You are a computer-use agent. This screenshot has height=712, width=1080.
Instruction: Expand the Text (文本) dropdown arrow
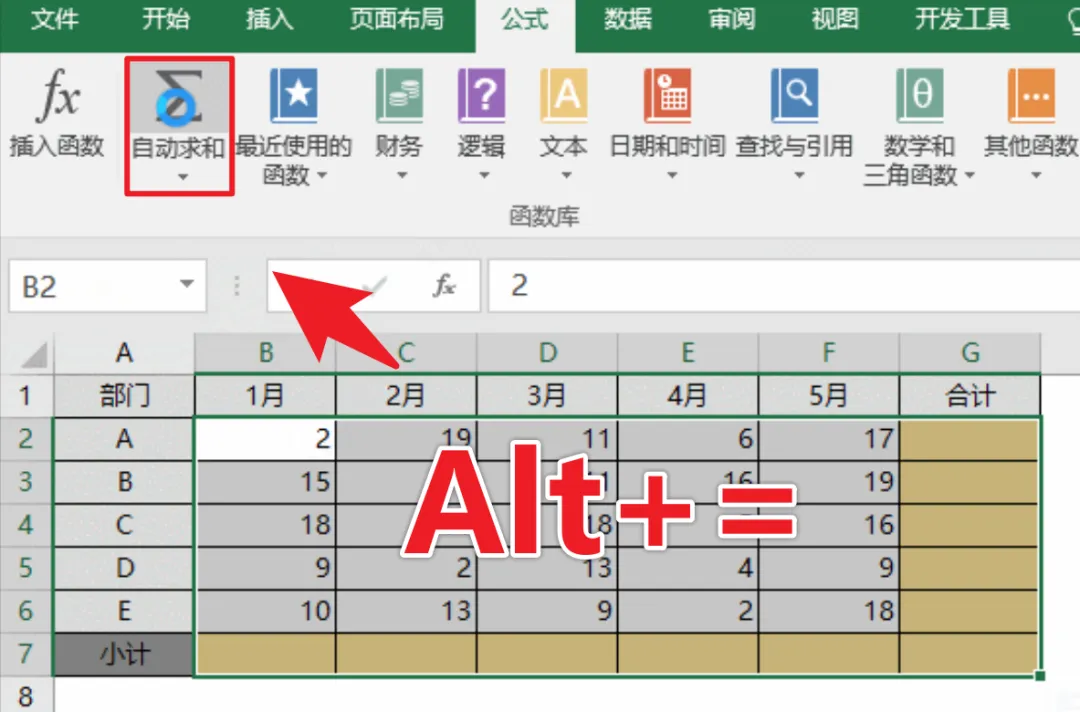(x=565, y=176)
